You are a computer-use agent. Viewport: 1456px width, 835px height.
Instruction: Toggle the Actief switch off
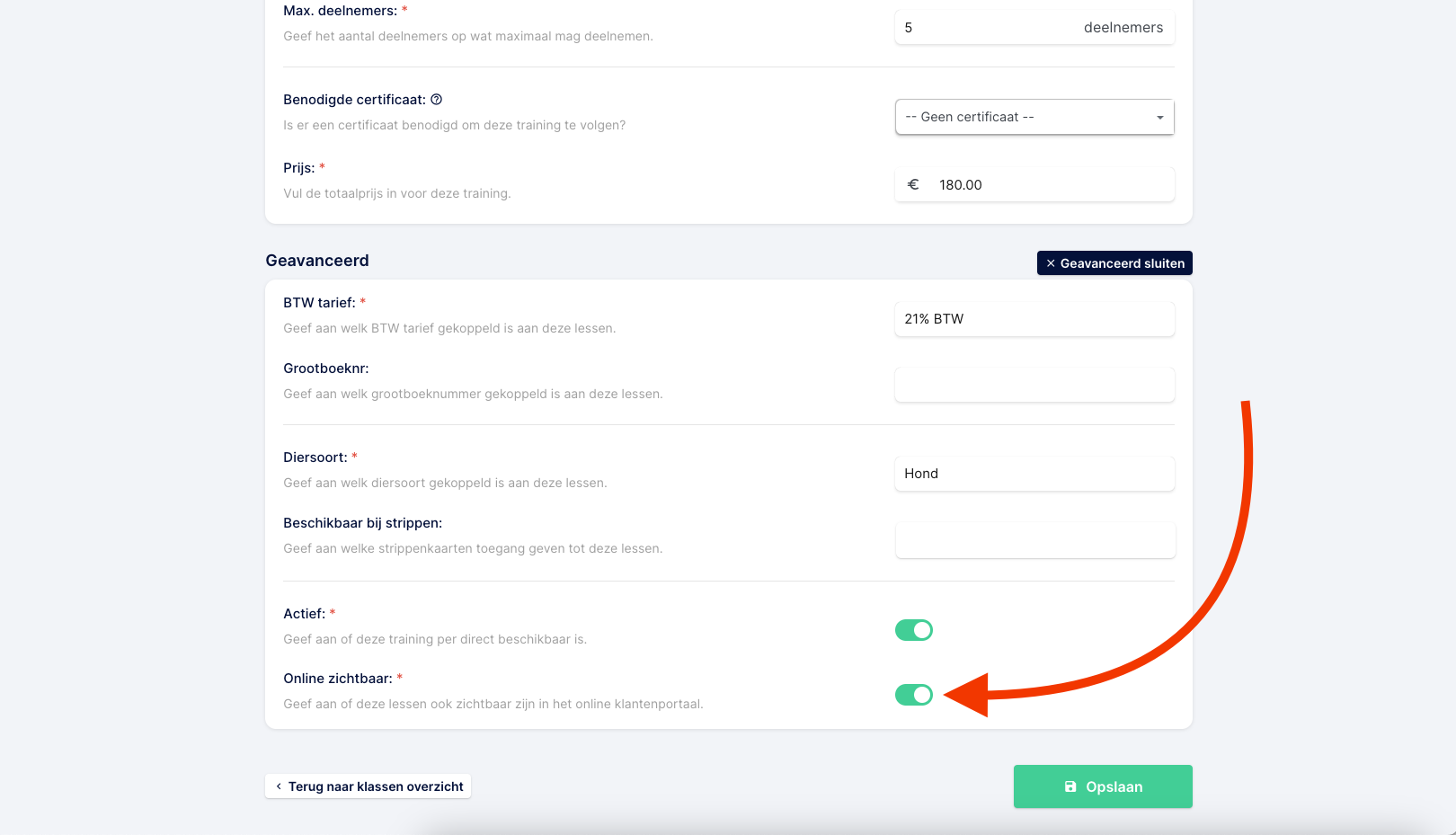point(914,630)
